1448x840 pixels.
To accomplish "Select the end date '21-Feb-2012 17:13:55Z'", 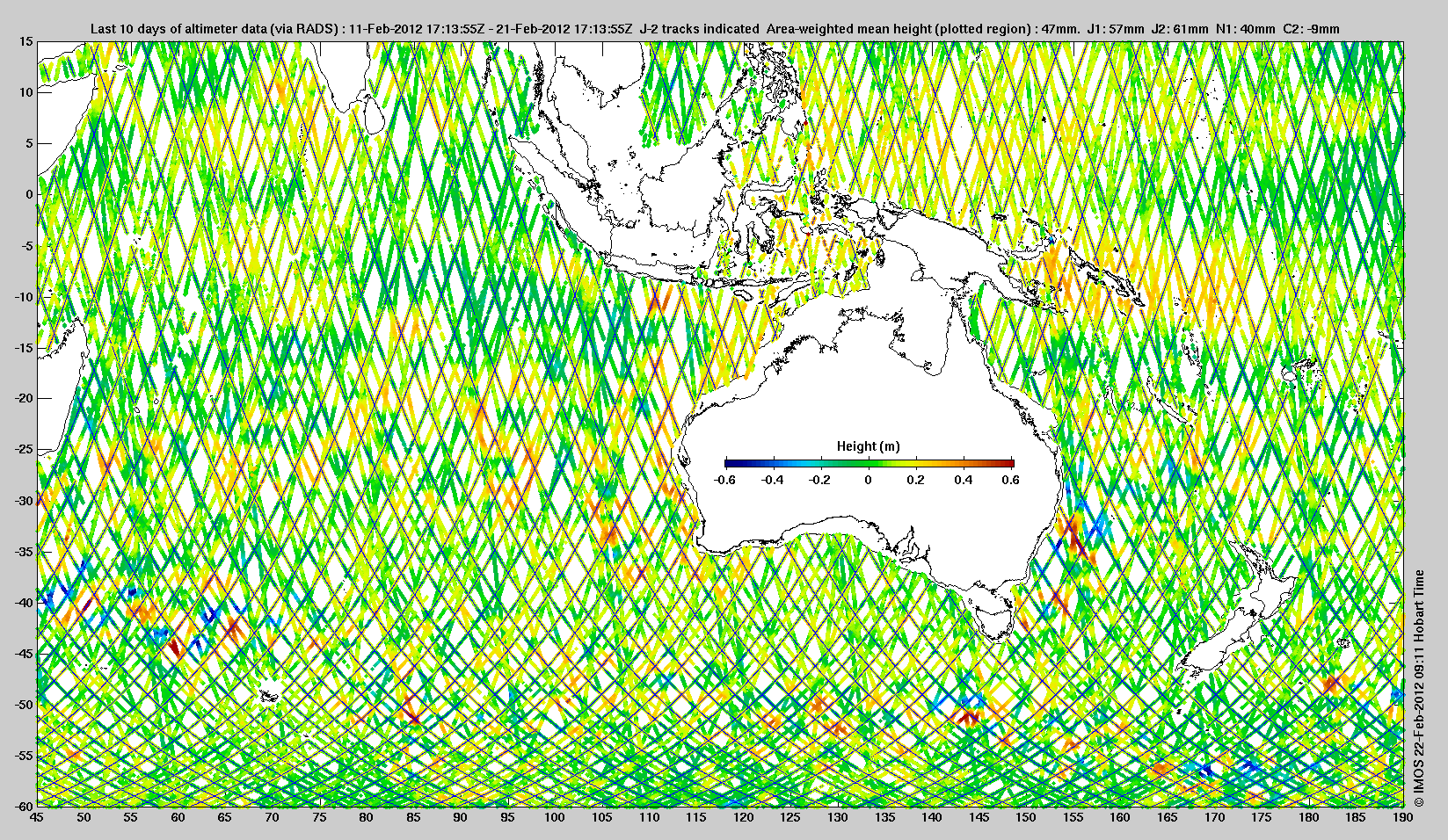I will (x=564, y=29).
